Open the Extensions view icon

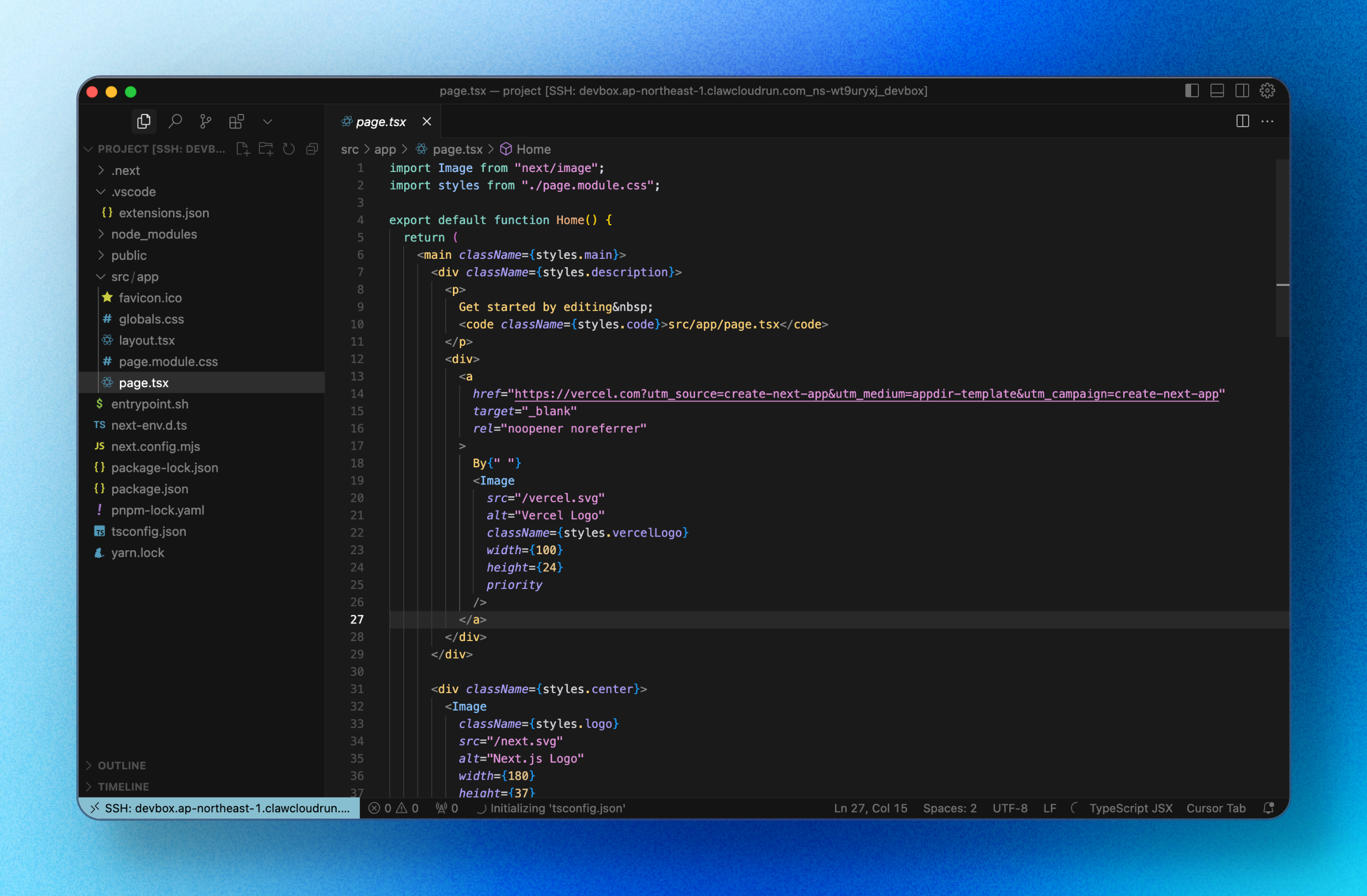tap(237, 121)
